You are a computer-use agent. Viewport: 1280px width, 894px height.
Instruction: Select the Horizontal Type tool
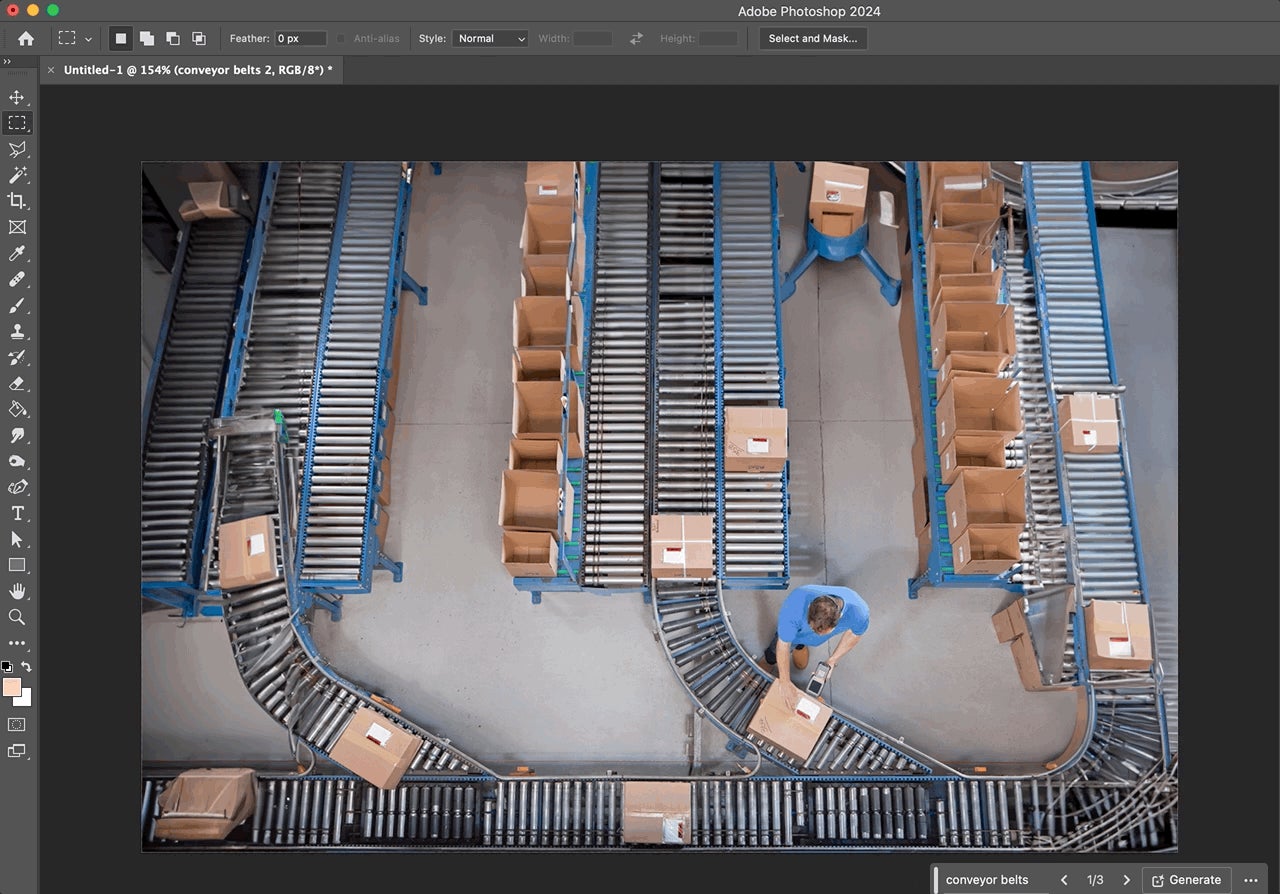(x=17, y=513)
